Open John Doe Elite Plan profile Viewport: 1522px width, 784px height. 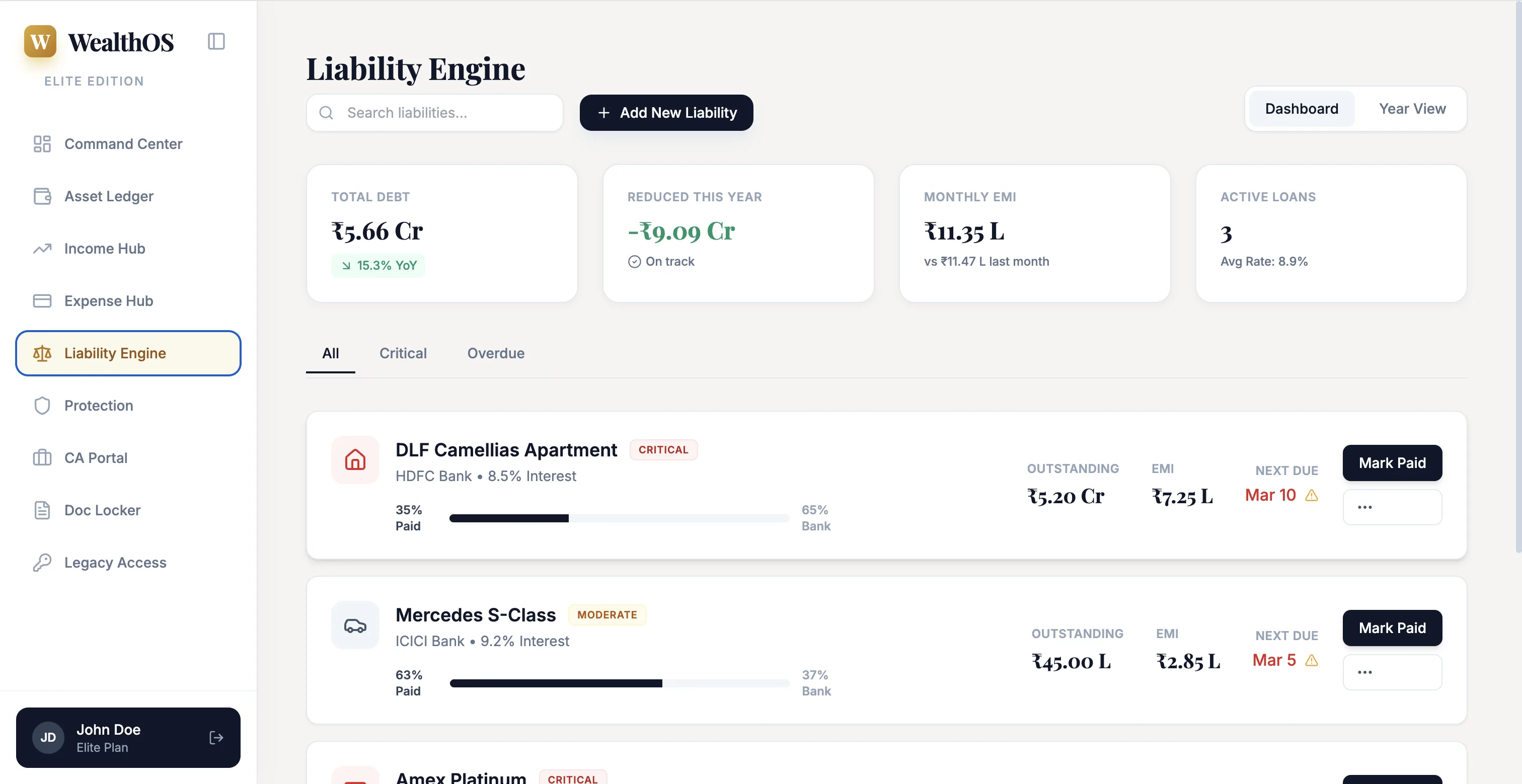(128, 737)
